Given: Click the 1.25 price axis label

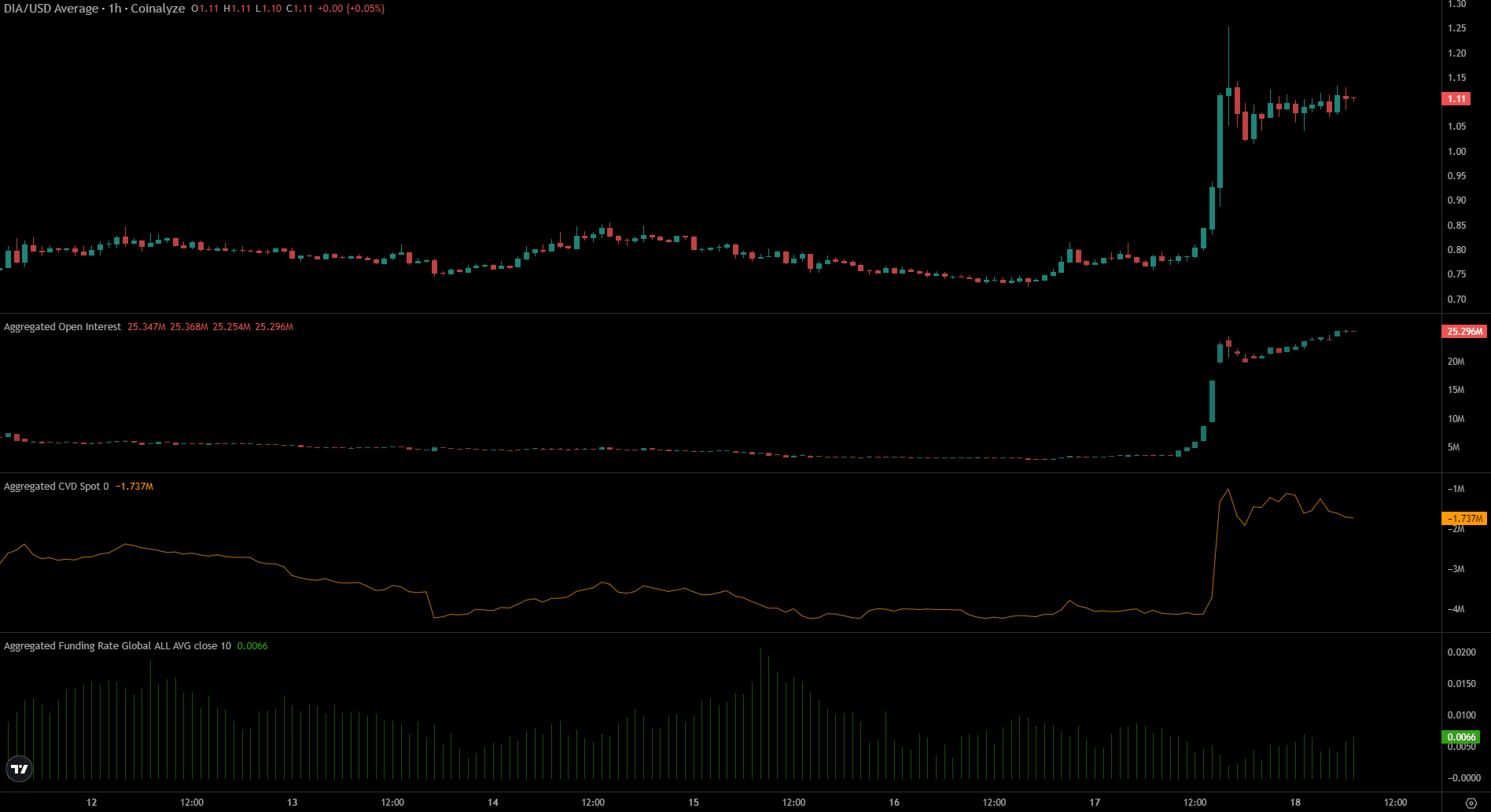Looking at the screenshot, I should pos(1456,28).
